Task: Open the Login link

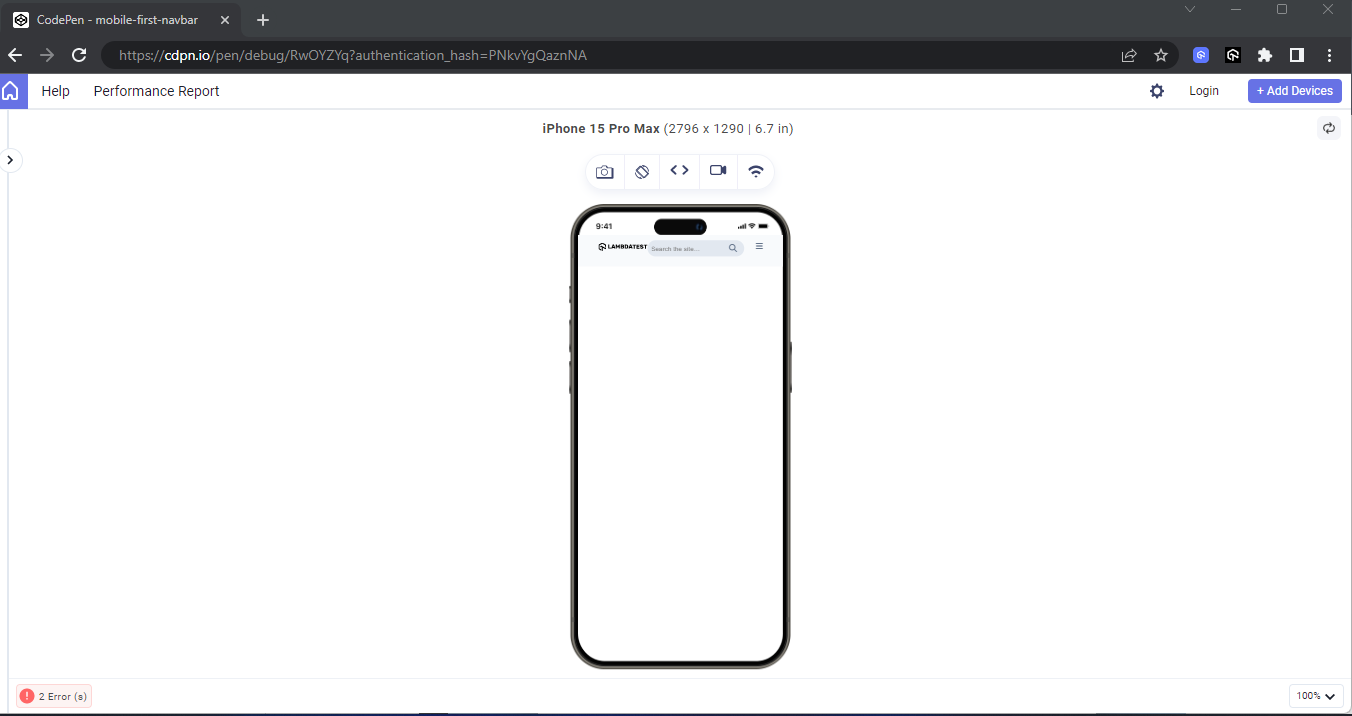Action: coord(1204,90)
